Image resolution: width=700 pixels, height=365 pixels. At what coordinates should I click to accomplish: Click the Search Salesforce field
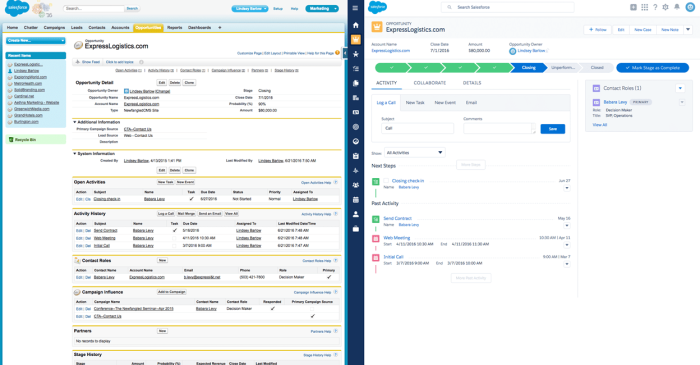[x=508, y=7]
